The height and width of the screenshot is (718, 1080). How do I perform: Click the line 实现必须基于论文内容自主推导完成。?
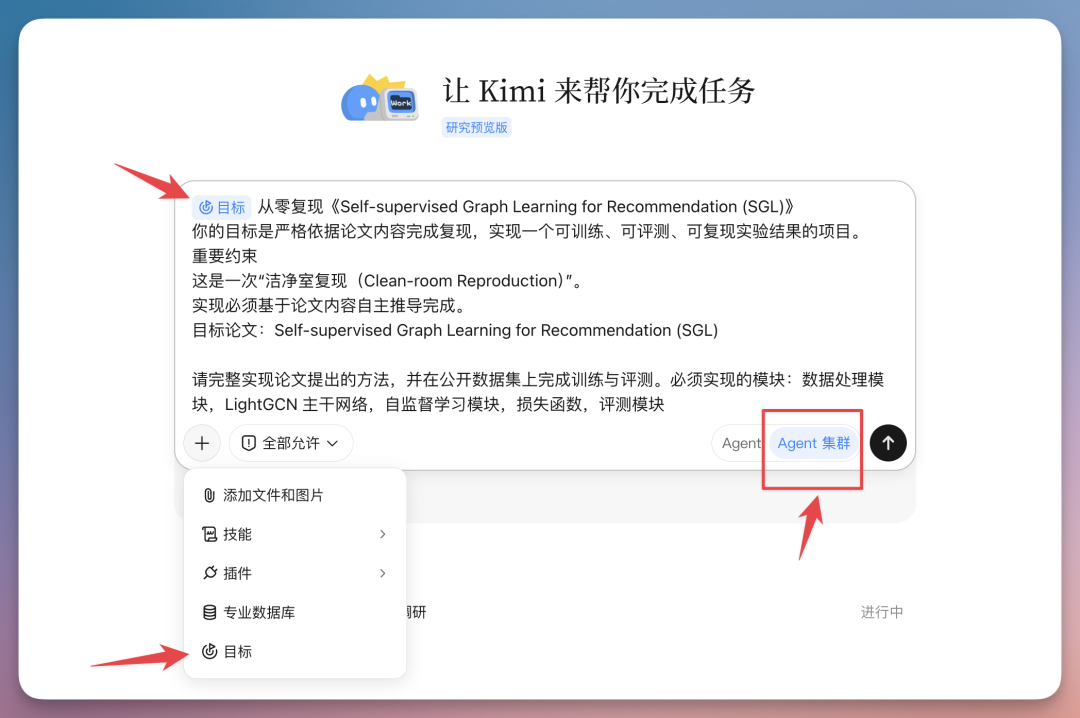(332, 306)
